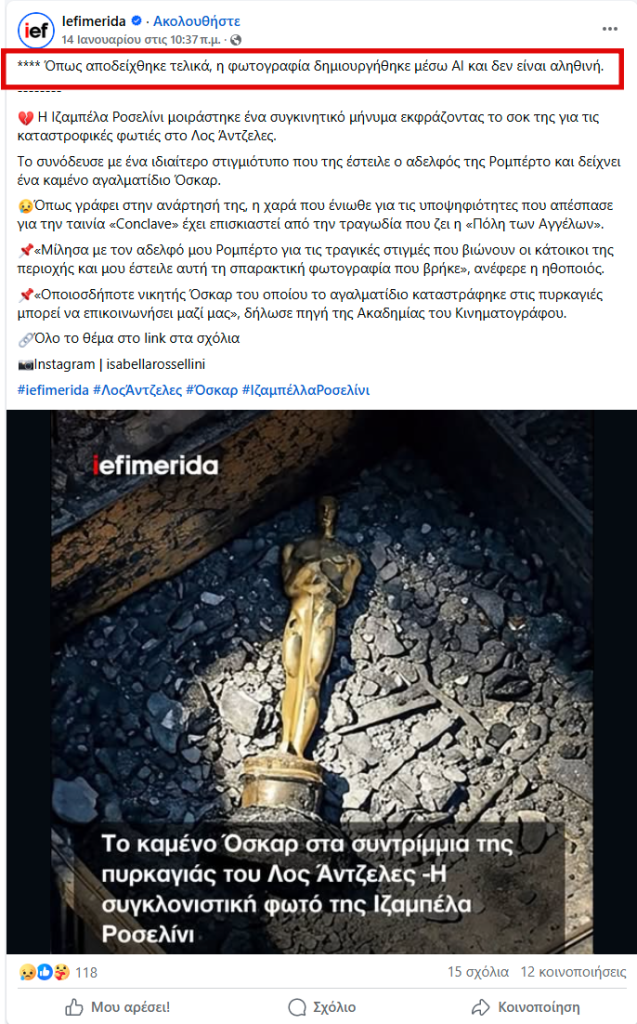Open the three-dot post options menu
This screenshot has height=1024, width=637.
610,29
